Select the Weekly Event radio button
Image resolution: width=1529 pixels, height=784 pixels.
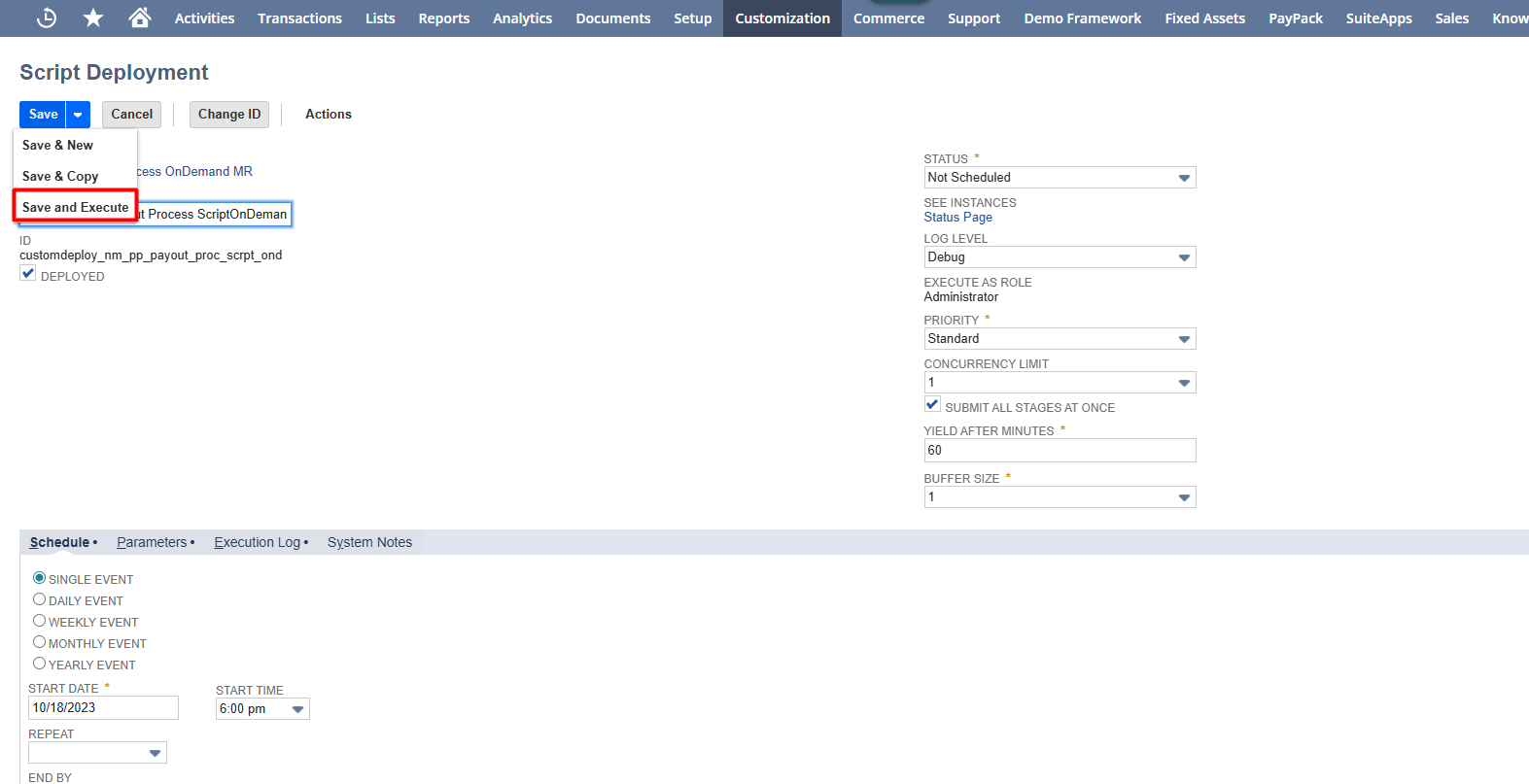click(x=40, y=621)
